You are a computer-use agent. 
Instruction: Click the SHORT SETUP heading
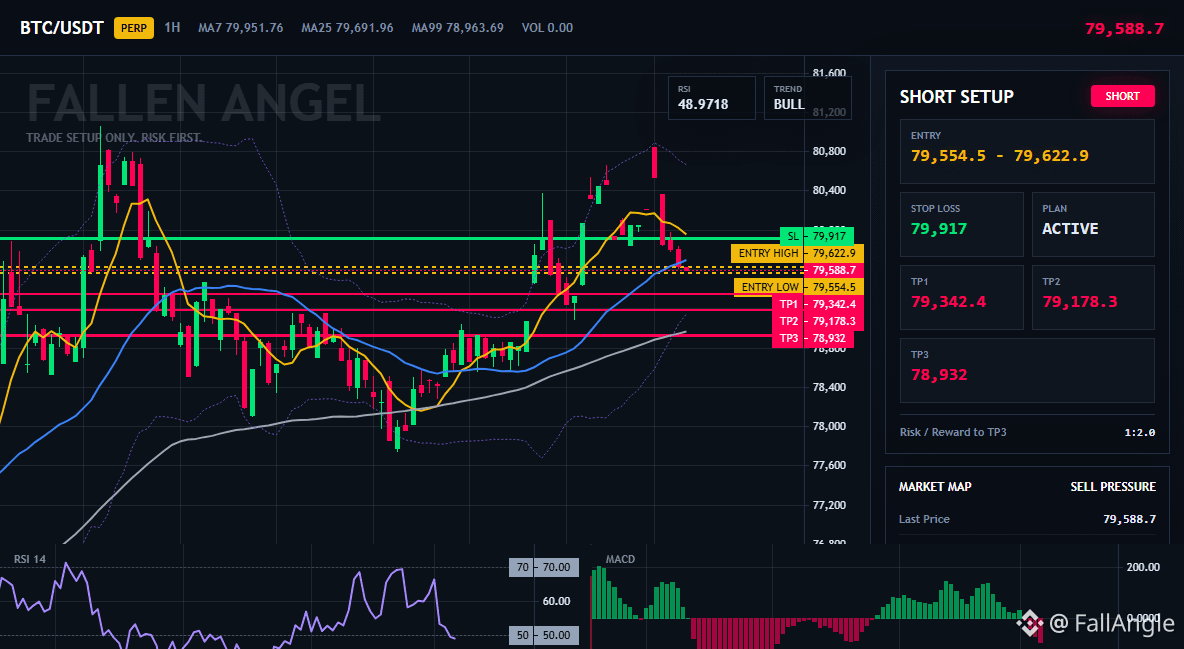point(956,97)
